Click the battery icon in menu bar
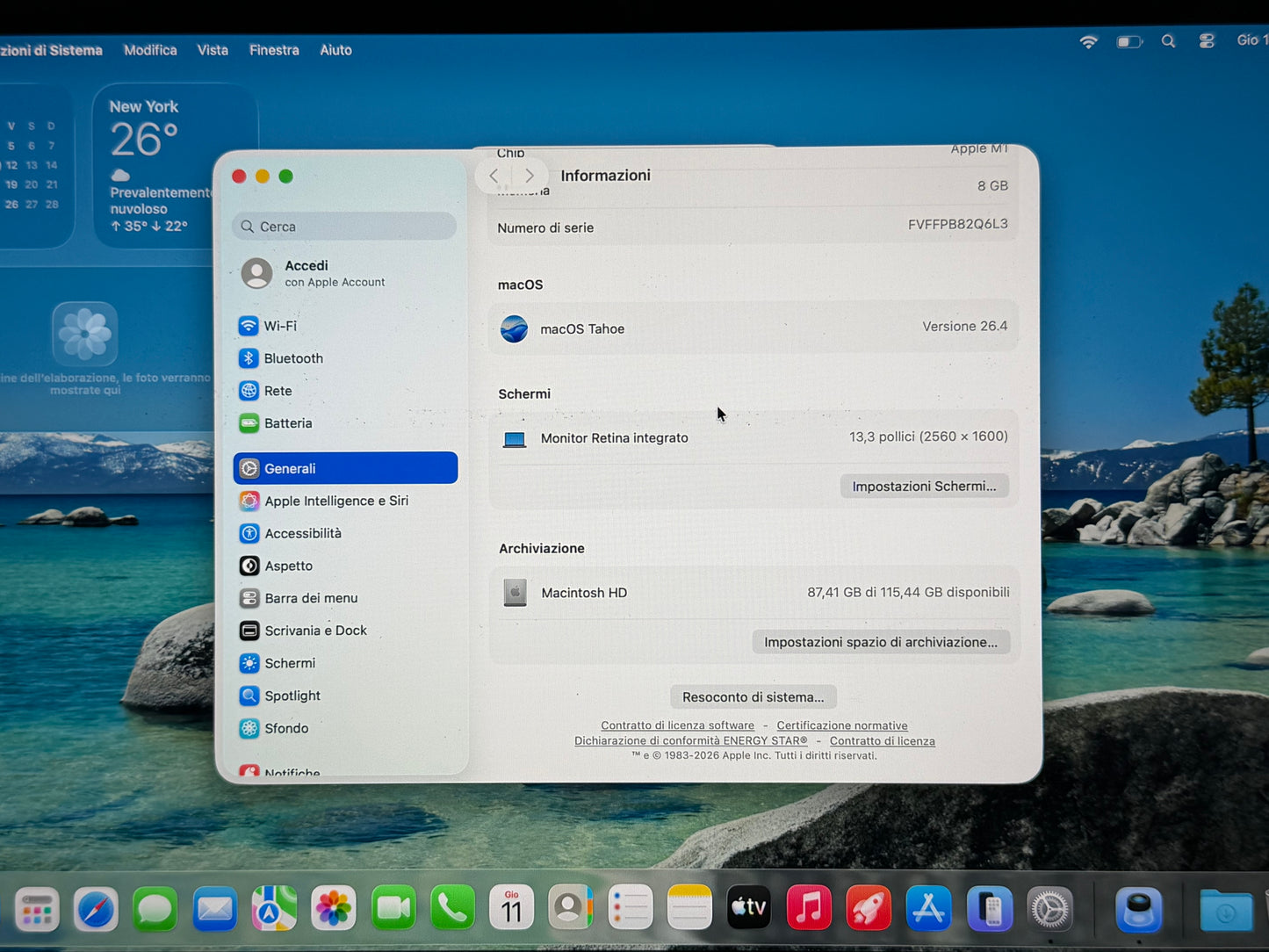Viewport: 1269px width, 952px height. point(1129,41)
